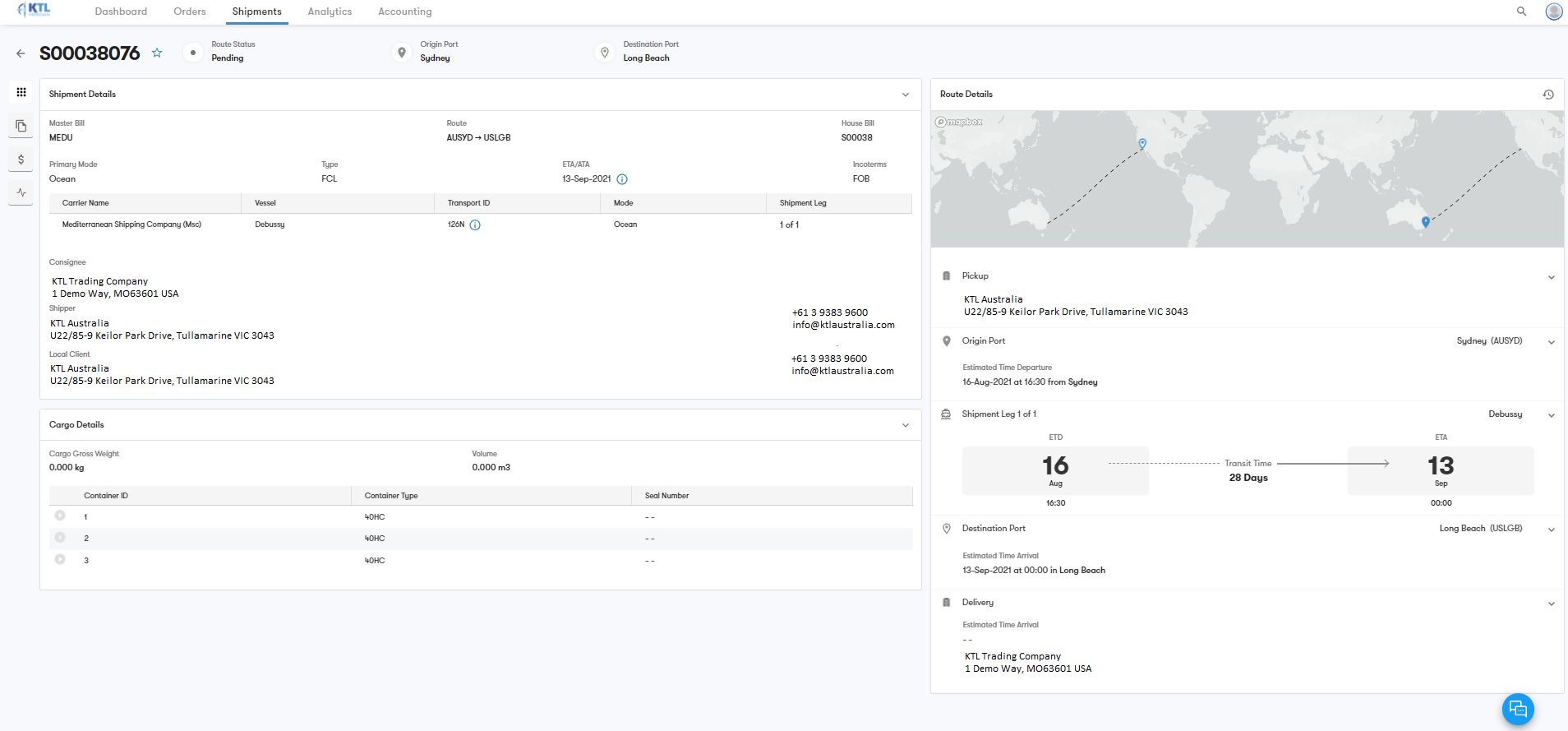Click the Sydney map marker

click(1425, 221)
